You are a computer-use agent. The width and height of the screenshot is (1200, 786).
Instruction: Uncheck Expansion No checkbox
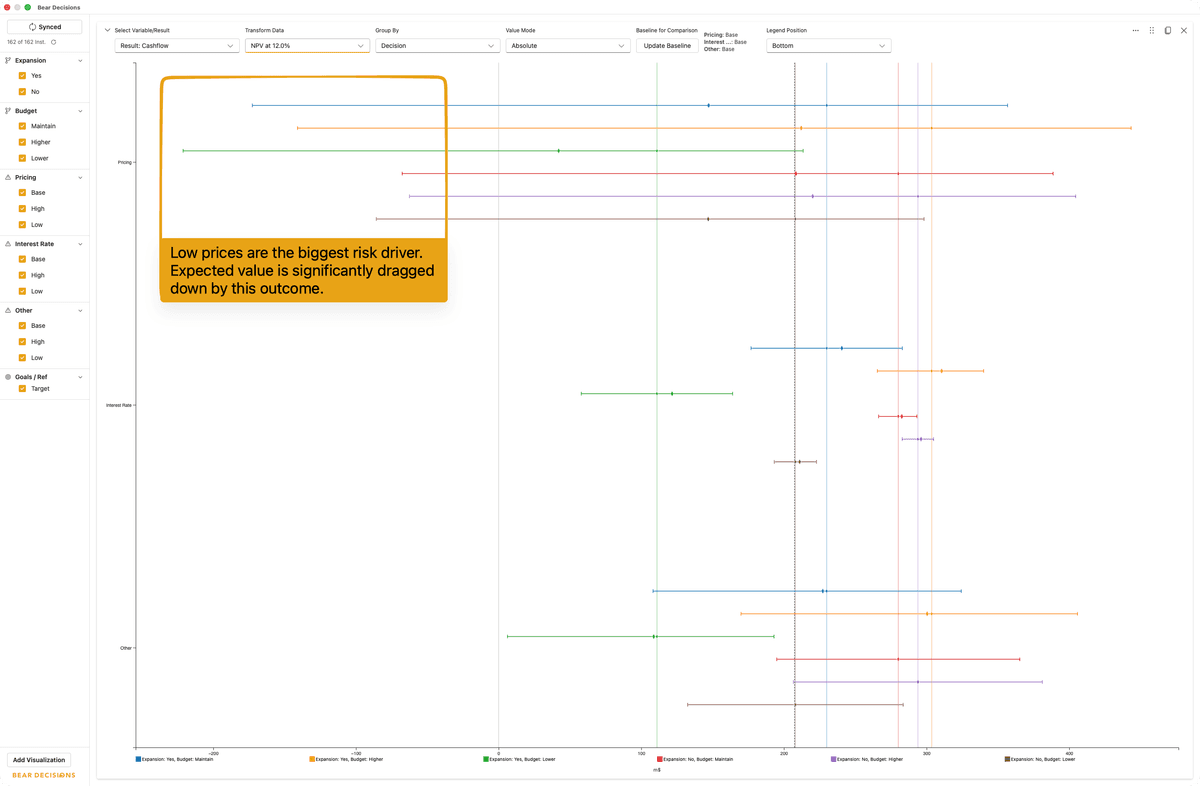(22, 91)
